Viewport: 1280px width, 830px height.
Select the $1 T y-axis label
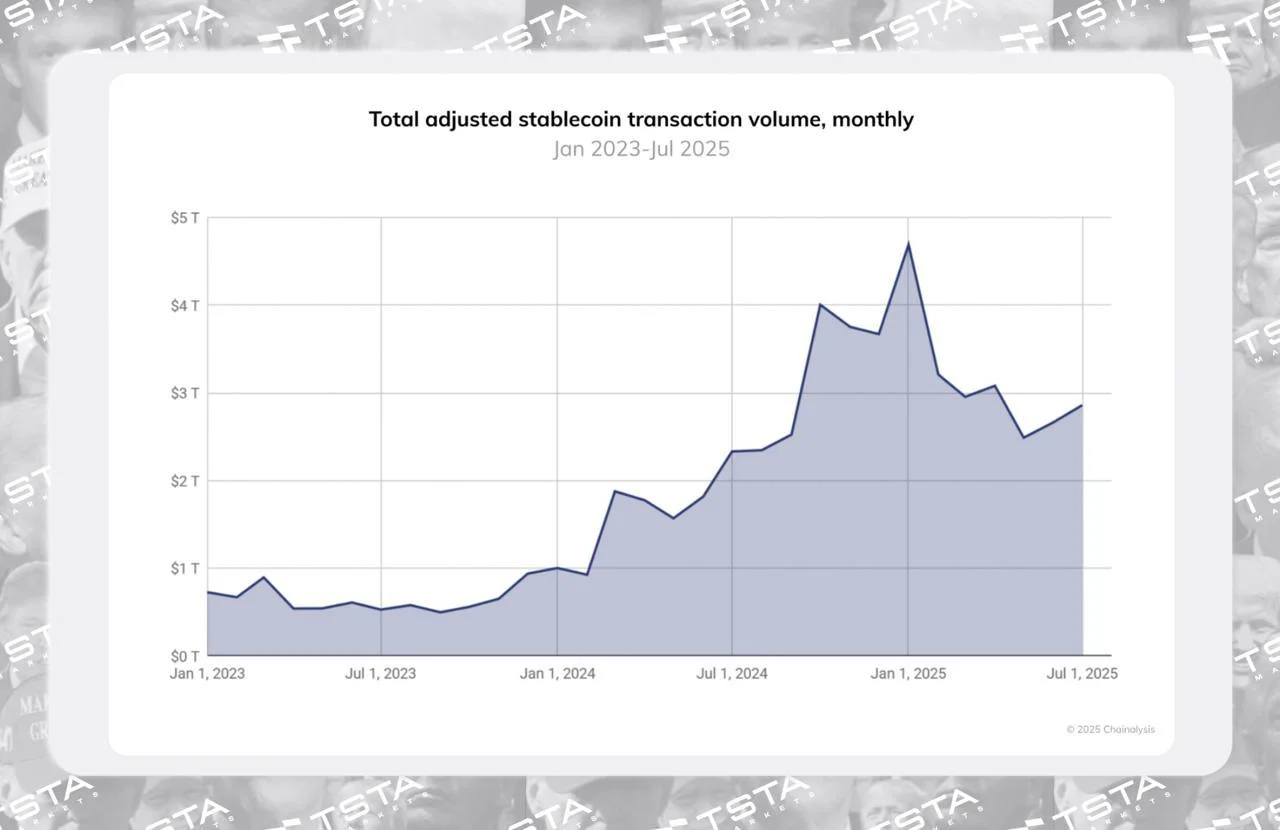point(185,568)
